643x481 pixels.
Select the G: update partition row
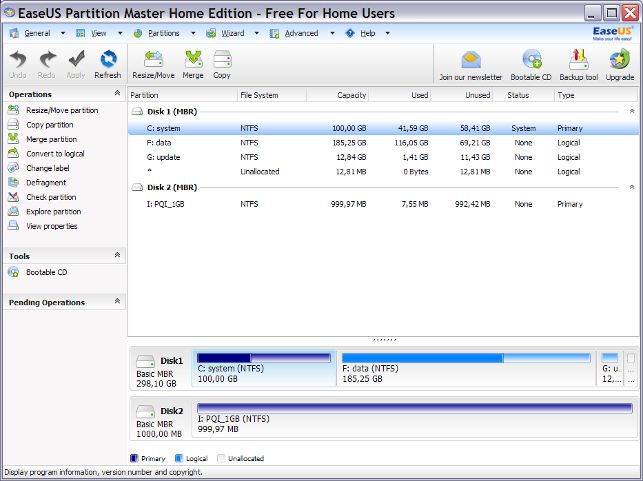click(383, 157)
